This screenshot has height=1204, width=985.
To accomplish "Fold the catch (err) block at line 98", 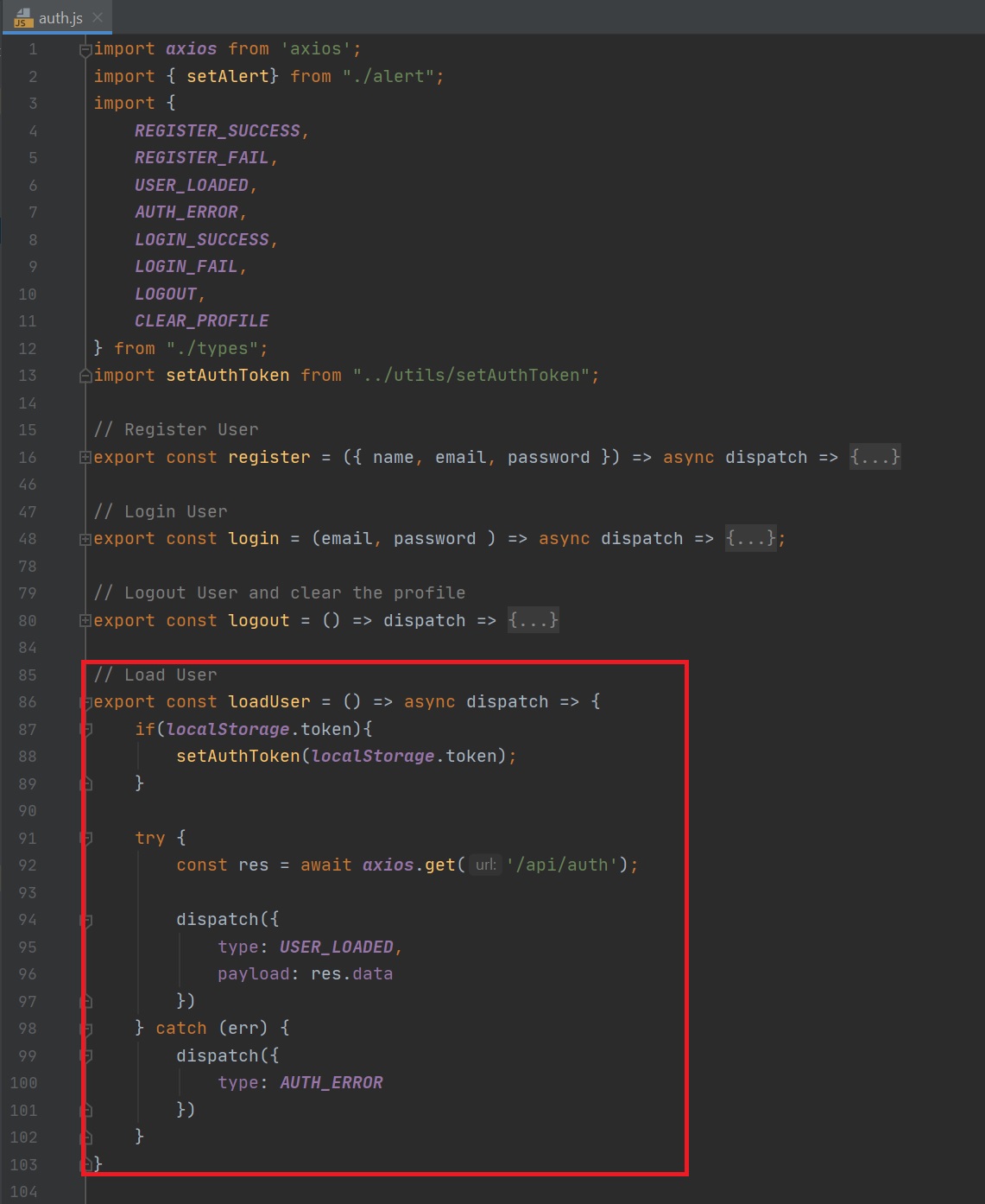I will tap(85, 1030).
